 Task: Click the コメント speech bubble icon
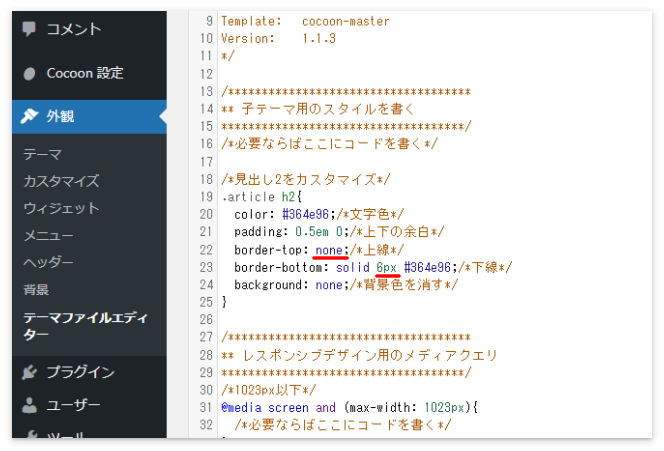[29, 29]
